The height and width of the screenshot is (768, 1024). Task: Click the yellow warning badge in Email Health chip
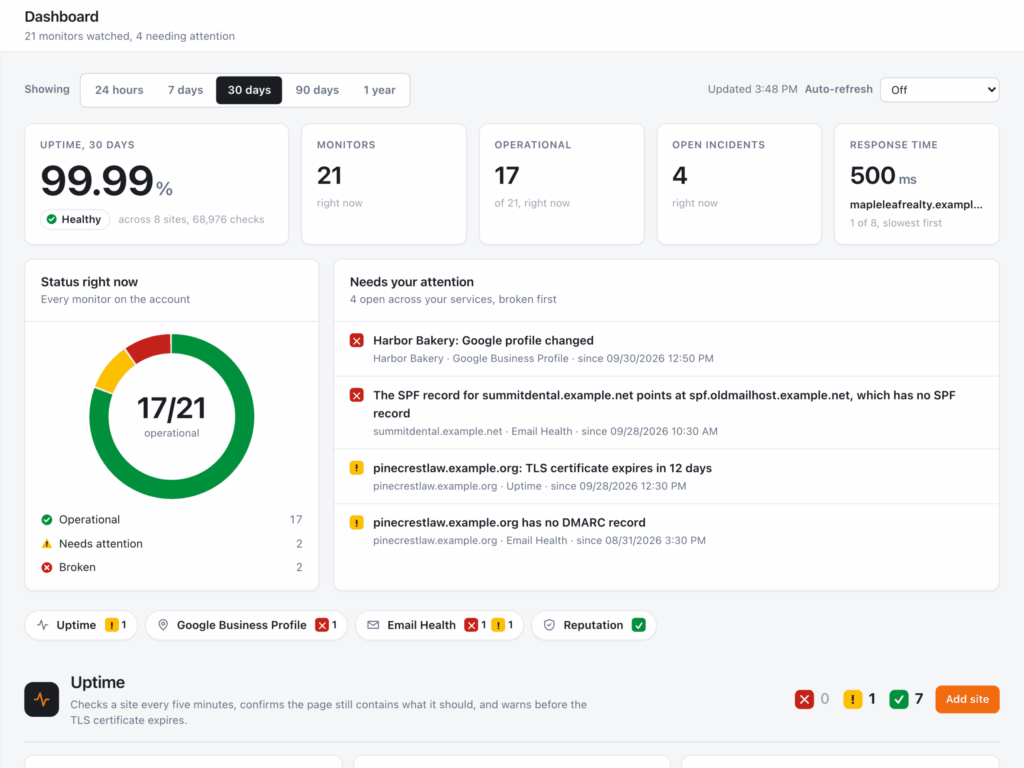click(x=498, y=625)
